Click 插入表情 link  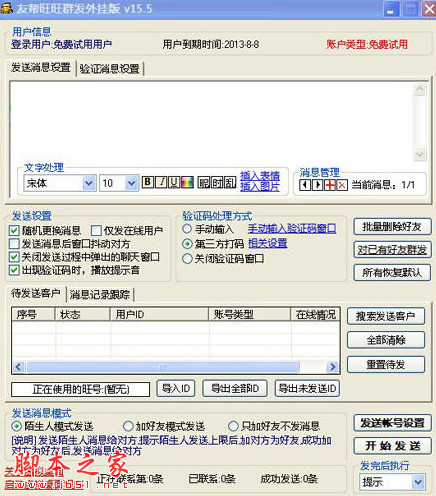point(260,176)
